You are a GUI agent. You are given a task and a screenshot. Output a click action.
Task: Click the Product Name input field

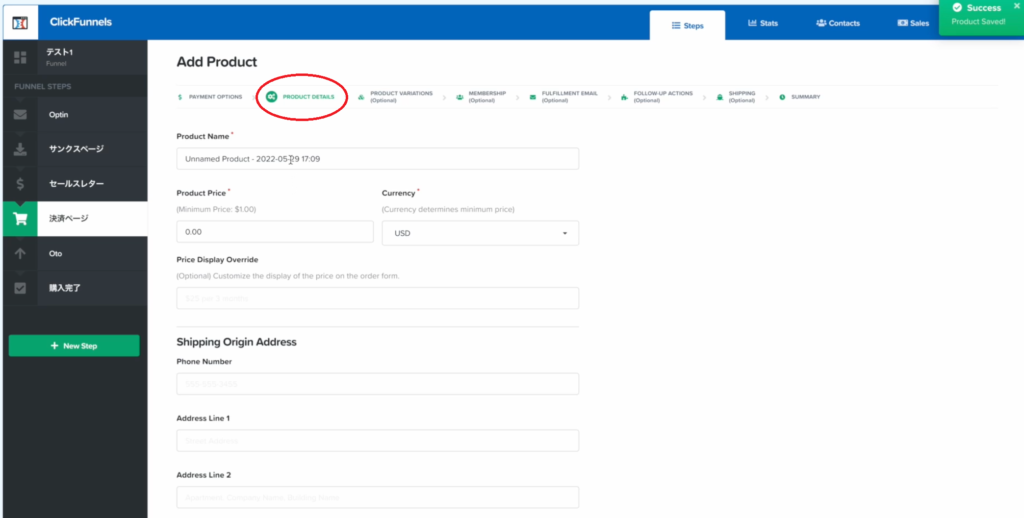pyautogui.click(x=377, y=159)
